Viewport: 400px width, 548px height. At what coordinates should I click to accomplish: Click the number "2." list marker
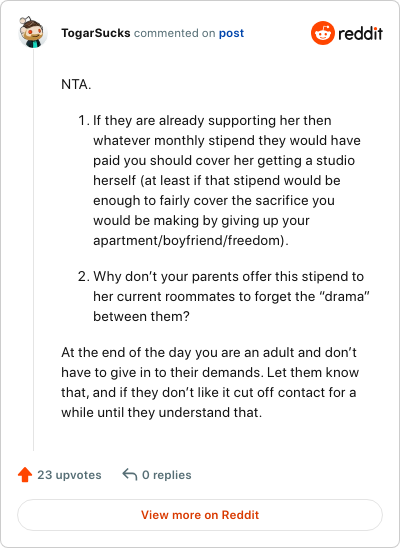(x=84, y=276)
